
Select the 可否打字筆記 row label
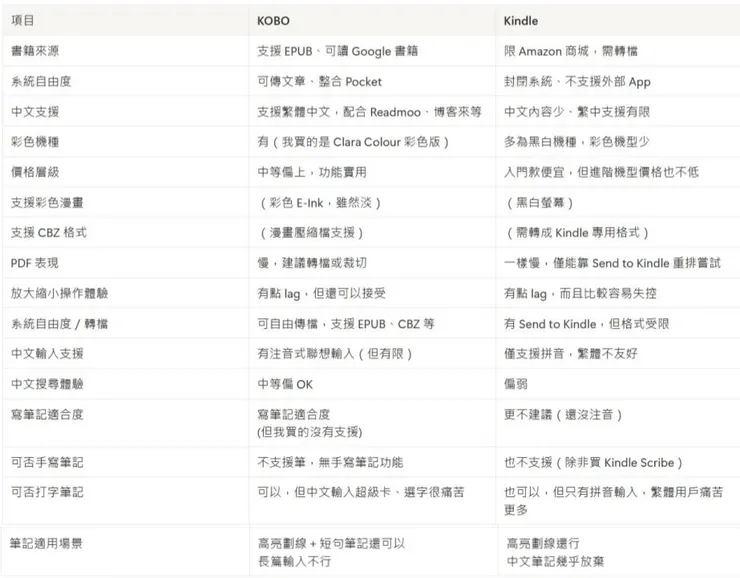47,492
